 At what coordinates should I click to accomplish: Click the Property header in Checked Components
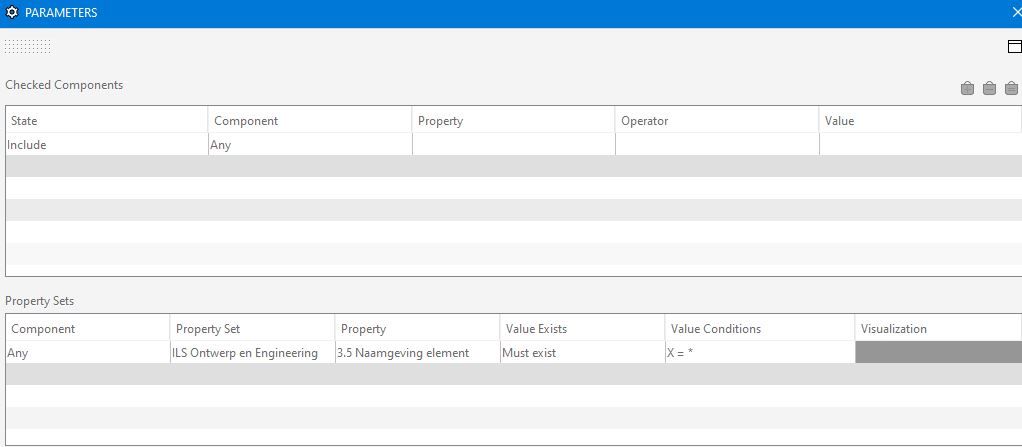coord(514,121)
